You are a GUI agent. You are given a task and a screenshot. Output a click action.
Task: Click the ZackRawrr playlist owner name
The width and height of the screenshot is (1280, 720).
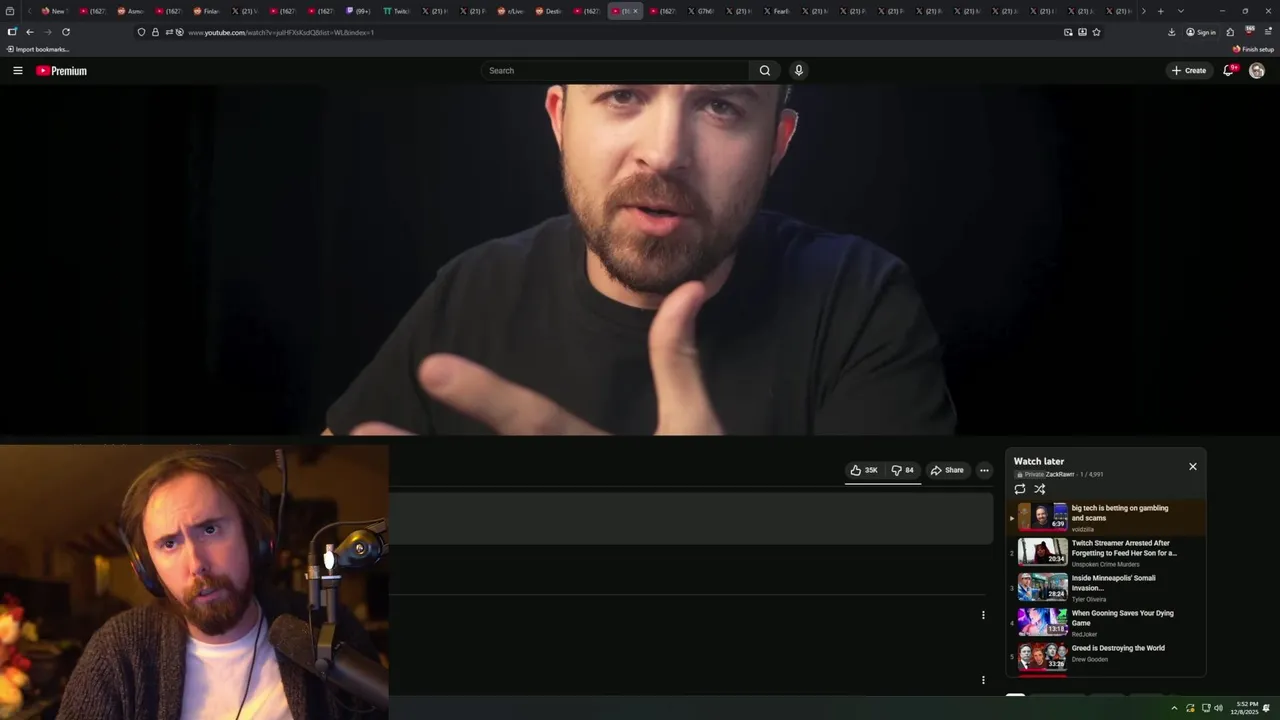click(x=1060, y=474)
